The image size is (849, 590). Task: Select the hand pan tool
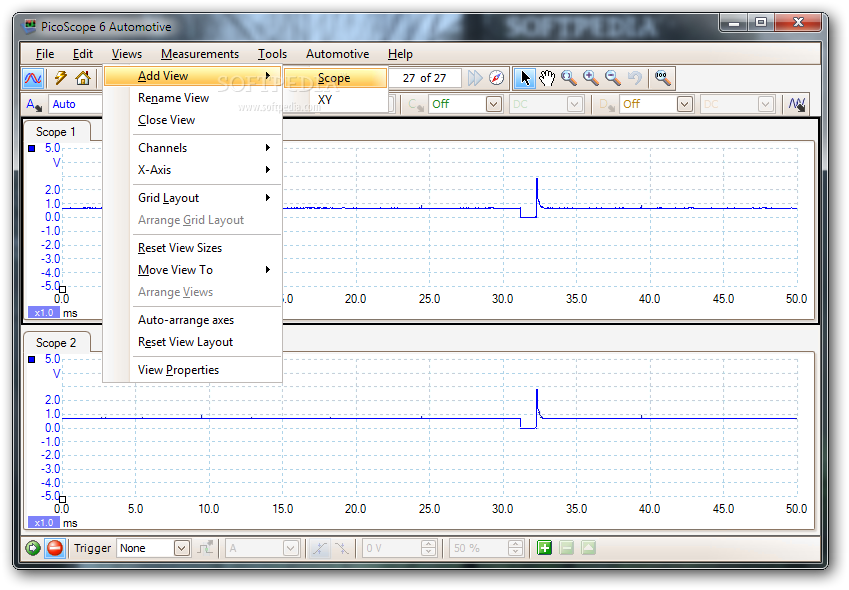point(547,78)
